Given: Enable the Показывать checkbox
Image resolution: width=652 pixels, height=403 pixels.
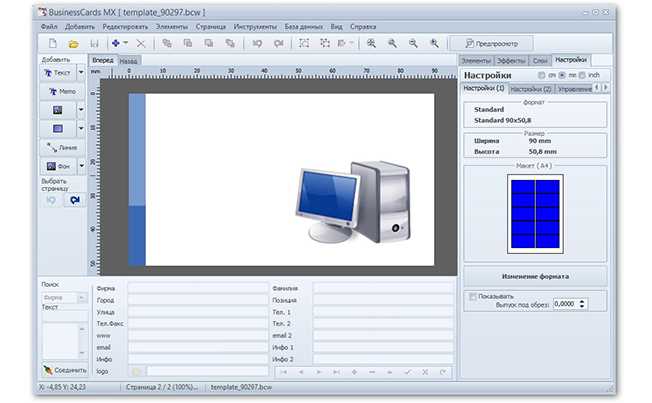Looking at the screenshot, I should 472,296.
